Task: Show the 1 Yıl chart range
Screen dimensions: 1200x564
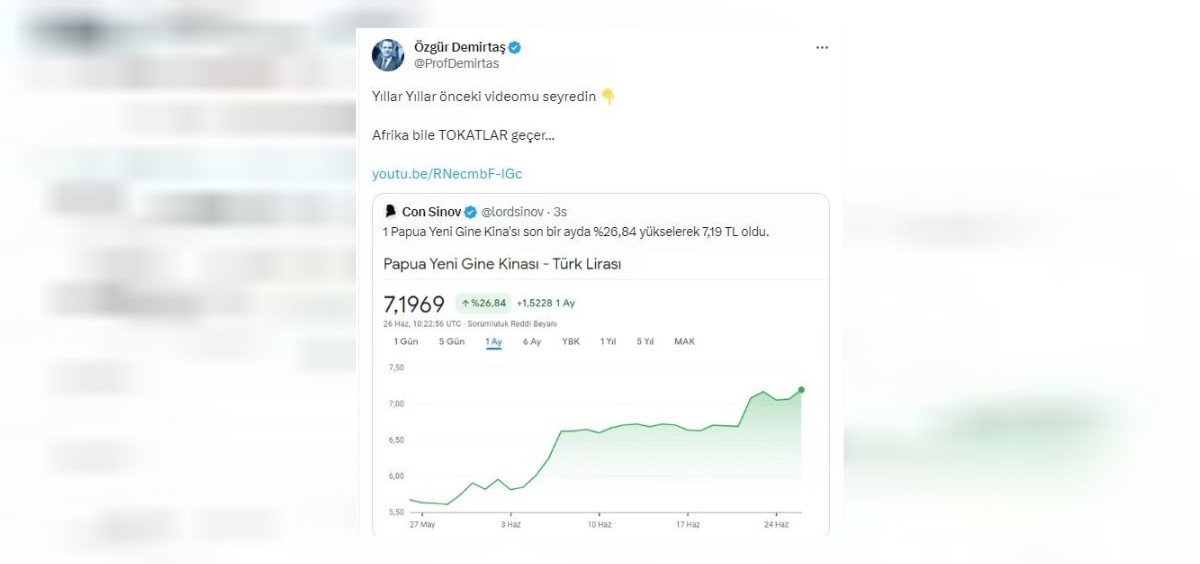Action: [608, 341]
